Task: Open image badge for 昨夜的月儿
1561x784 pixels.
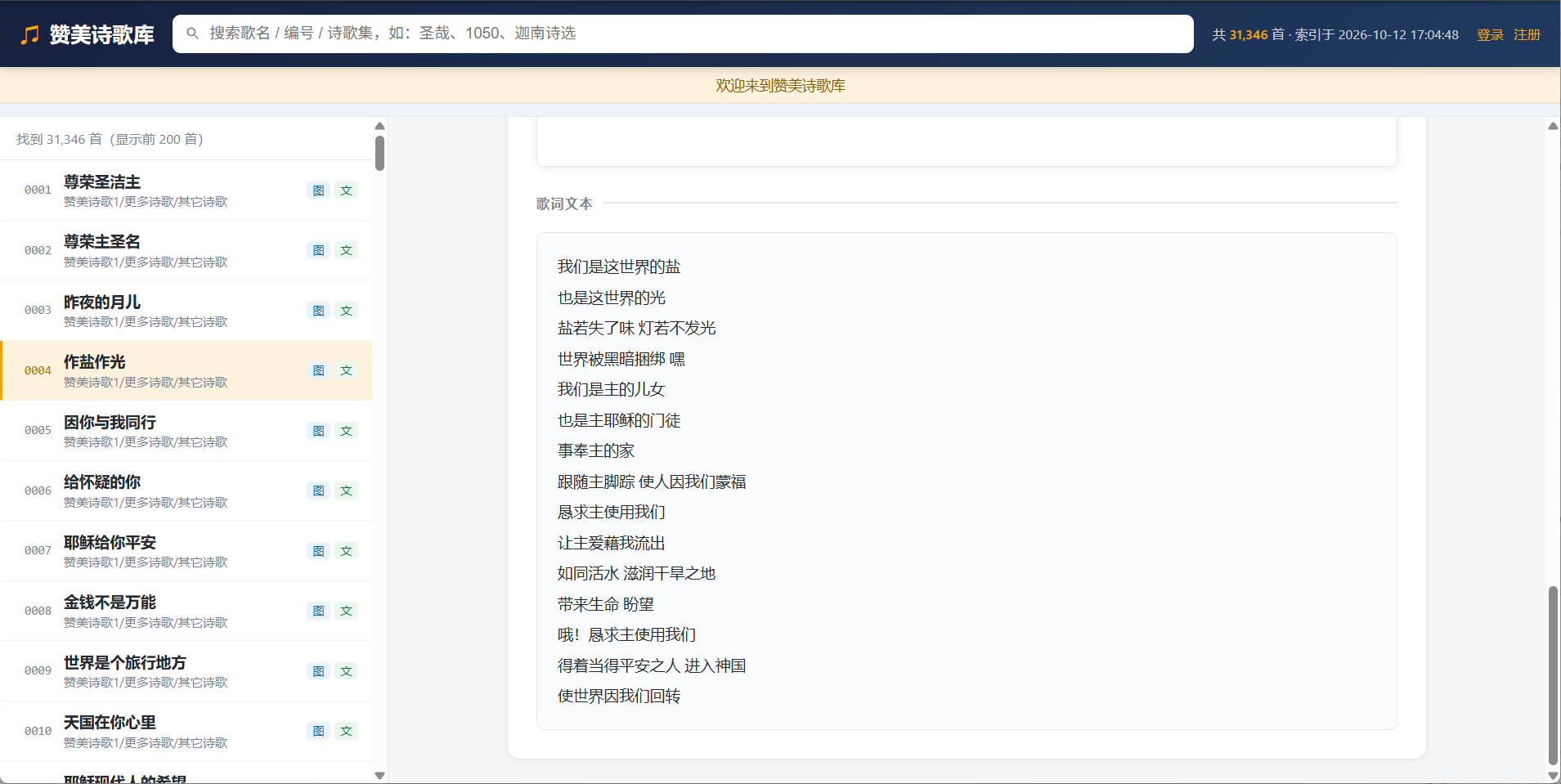Action: click(319, 311)
